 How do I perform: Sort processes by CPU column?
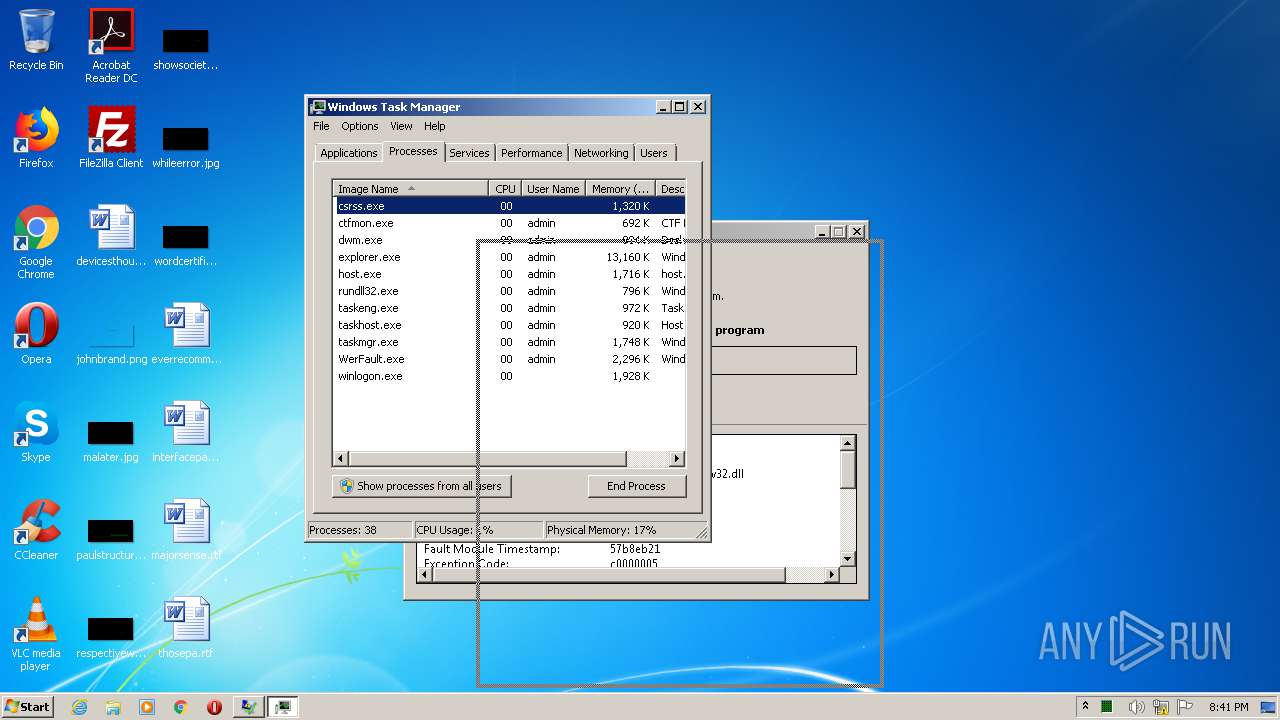coord(505,189)
